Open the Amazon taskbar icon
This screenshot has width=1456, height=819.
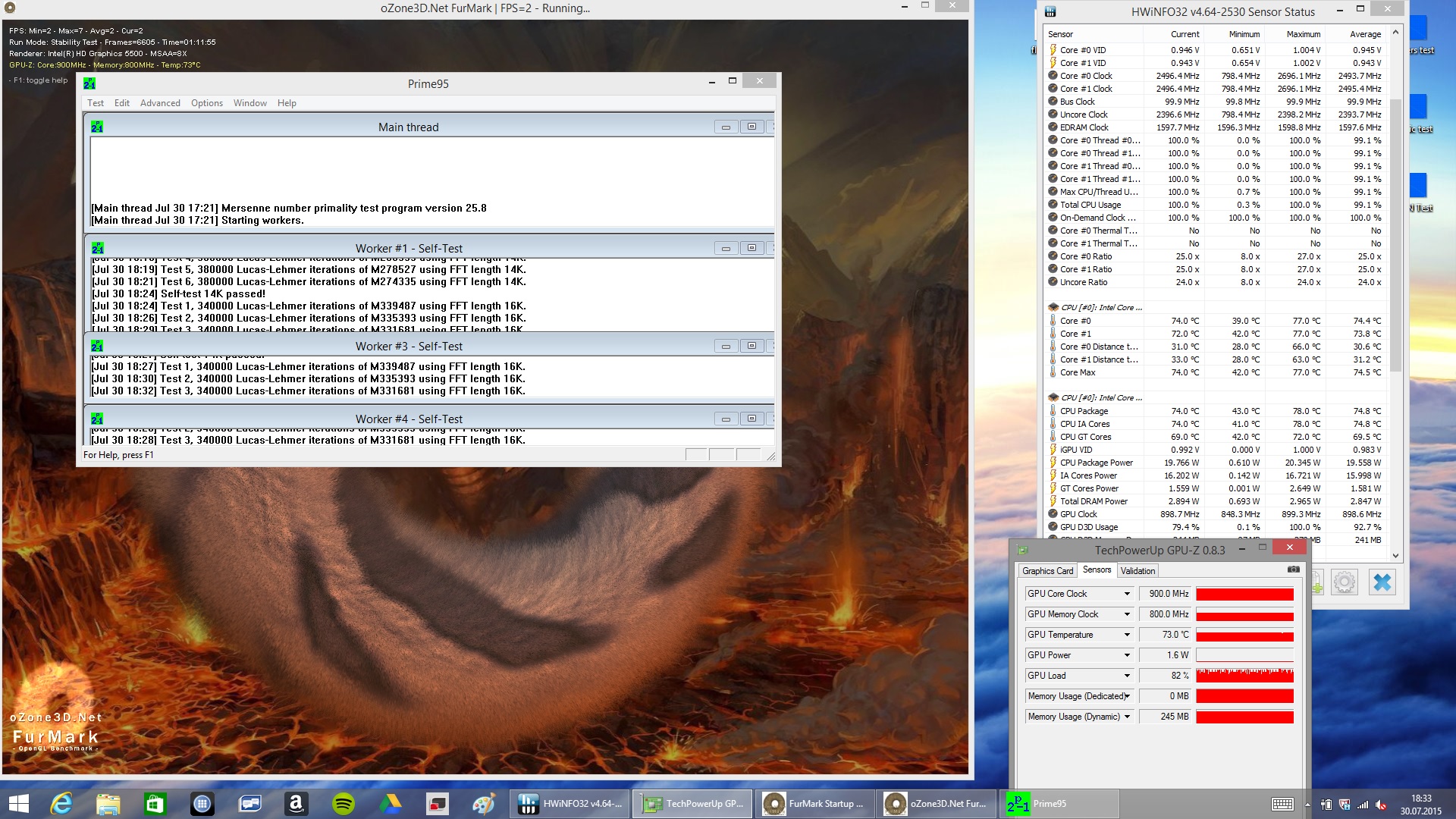click(x=296, y=804)
